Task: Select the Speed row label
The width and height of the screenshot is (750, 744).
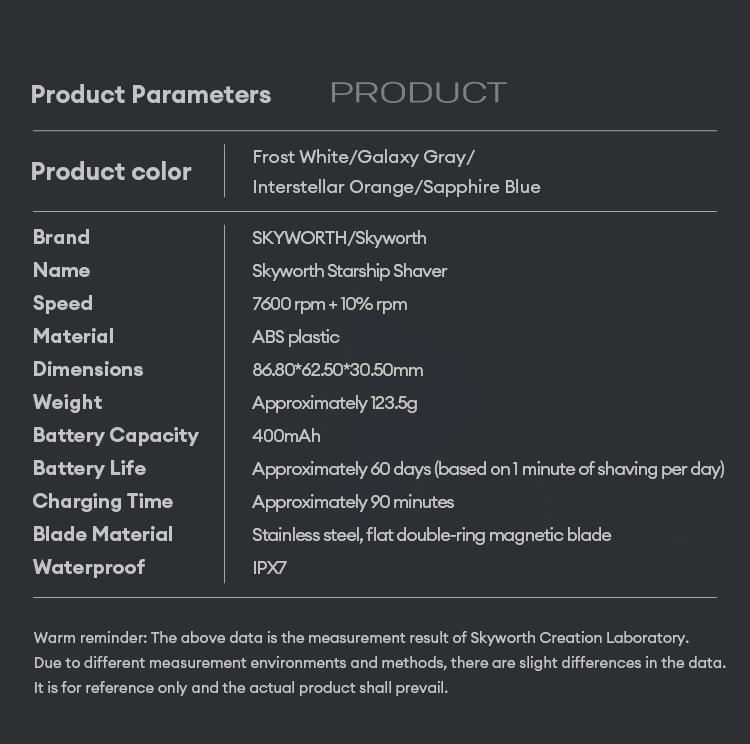Action: click(x=62, y=303)
